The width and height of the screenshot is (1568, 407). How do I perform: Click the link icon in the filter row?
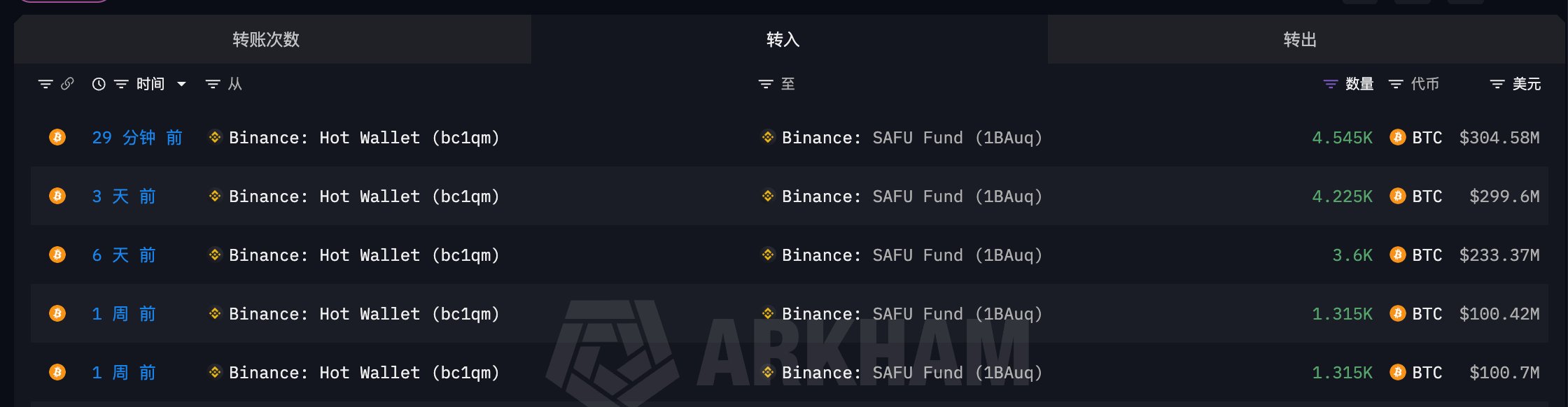(68, 83)
